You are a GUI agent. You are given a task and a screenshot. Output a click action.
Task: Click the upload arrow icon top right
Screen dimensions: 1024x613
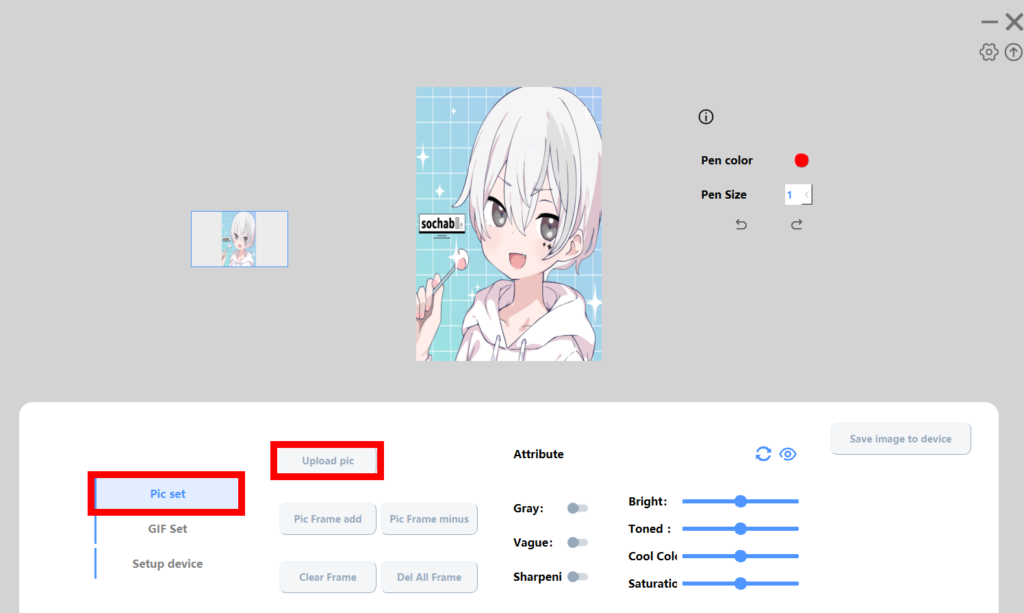tap(1014, 51)
